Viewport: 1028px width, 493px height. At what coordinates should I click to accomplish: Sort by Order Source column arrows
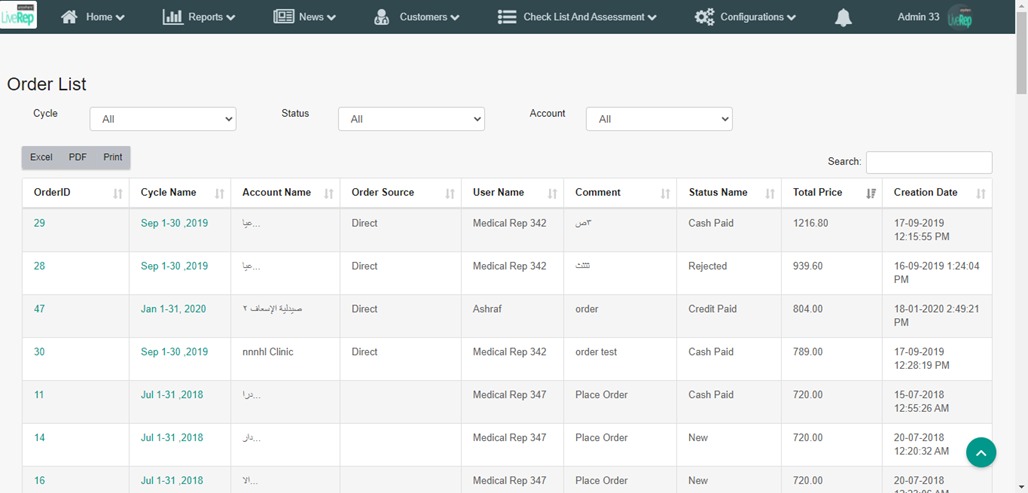pos(450,193)
